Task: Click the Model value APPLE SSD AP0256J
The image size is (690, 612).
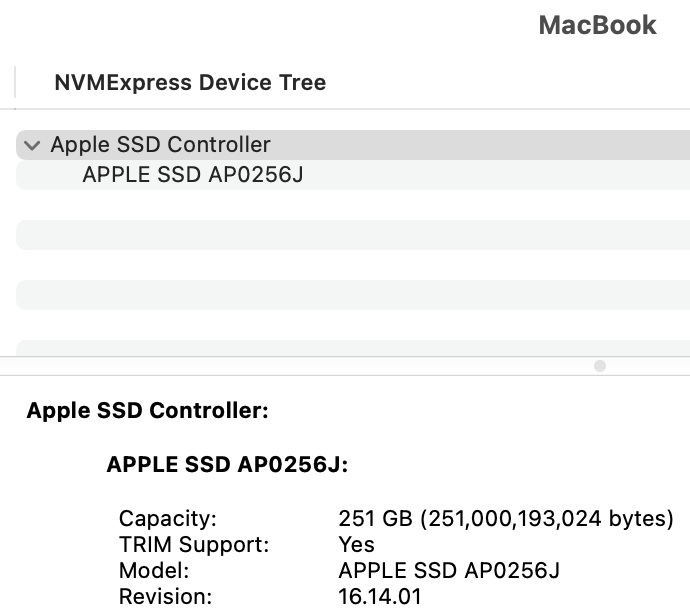Action: click(x=449, y=571)
